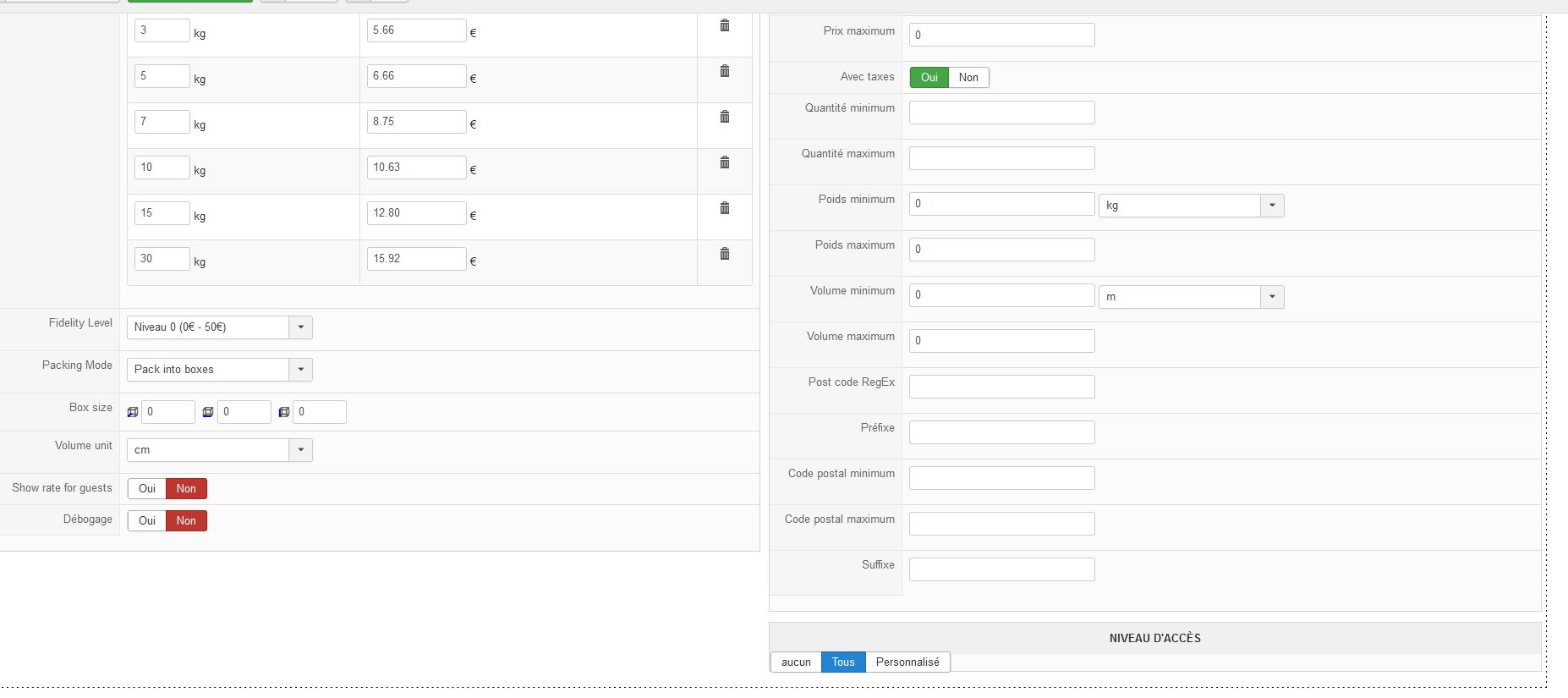
Task: Click the Tous access level button
Action: tap(843, 662)
